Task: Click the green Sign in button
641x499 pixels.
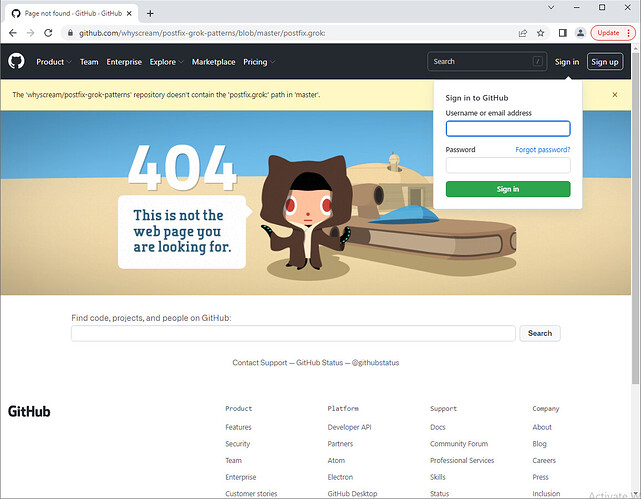Action: point(508,189)
